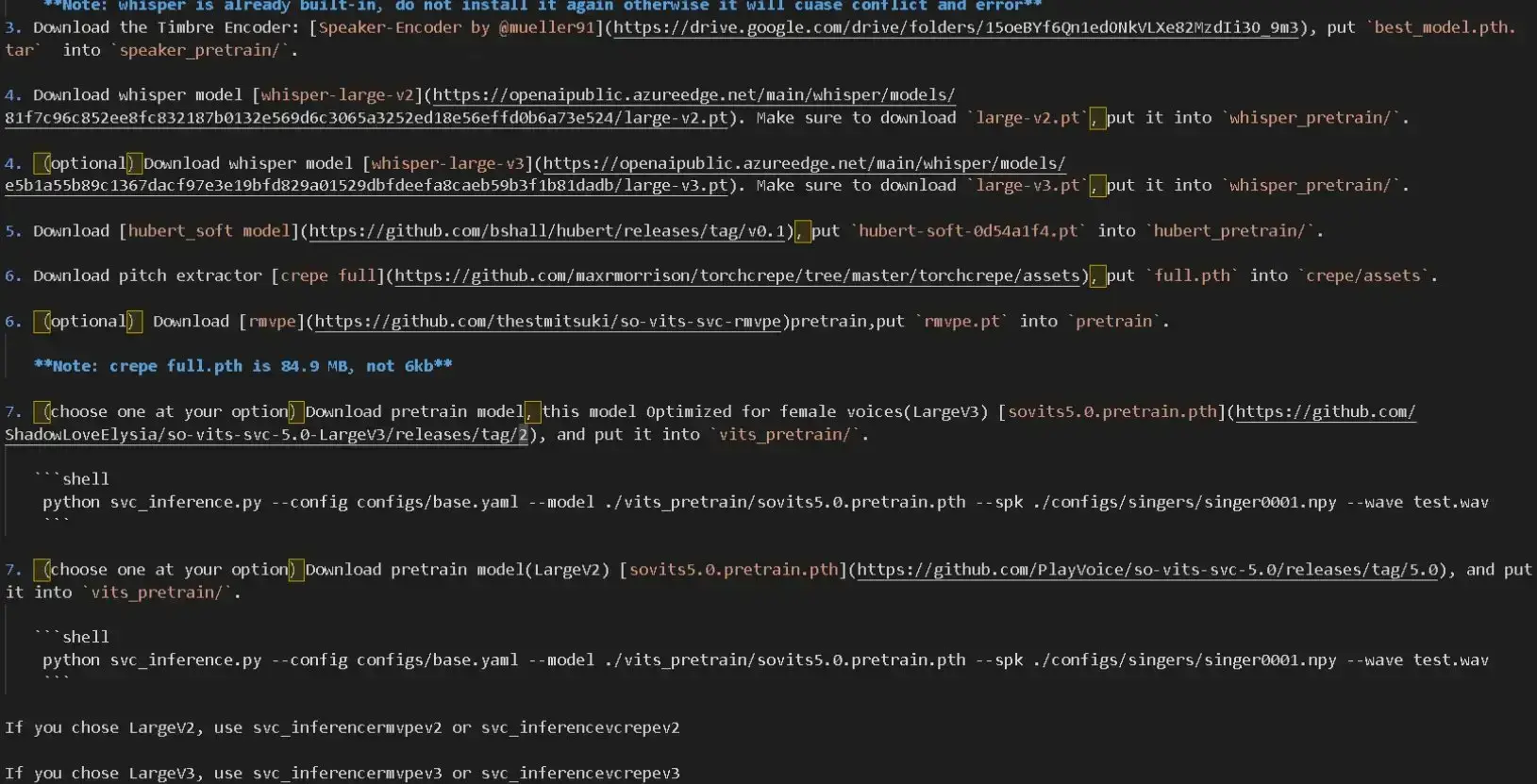Image resolution: width=1537 pixels, height=784 pixels.
Task: Click '(choose one at your option)' in LargeV2 item
Action: click(169, 570)
